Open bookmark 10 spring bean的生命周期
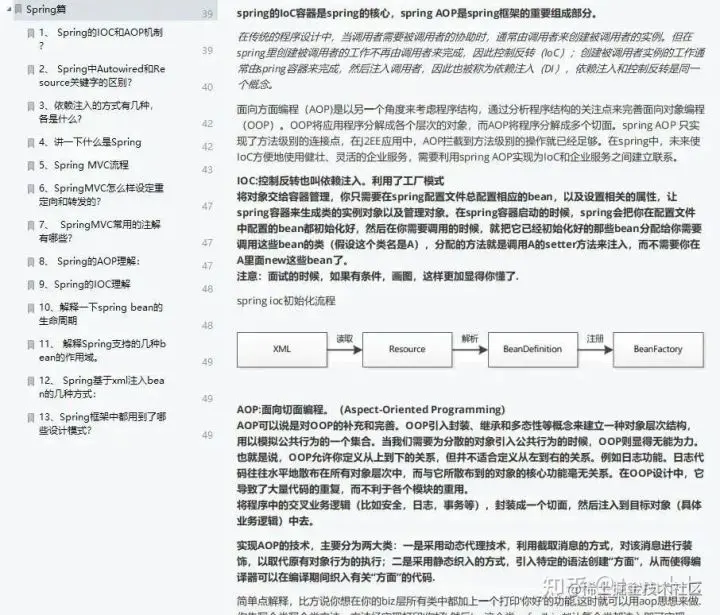 tap(101, 314)
